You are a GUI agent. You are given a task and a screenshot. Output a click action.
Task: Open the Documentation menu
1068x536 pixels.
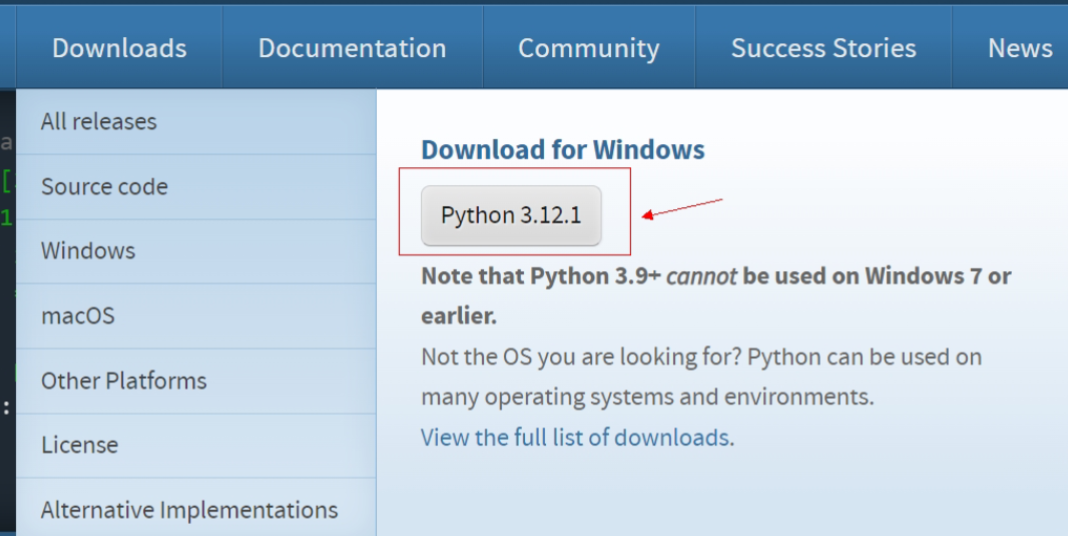(352, 48)
